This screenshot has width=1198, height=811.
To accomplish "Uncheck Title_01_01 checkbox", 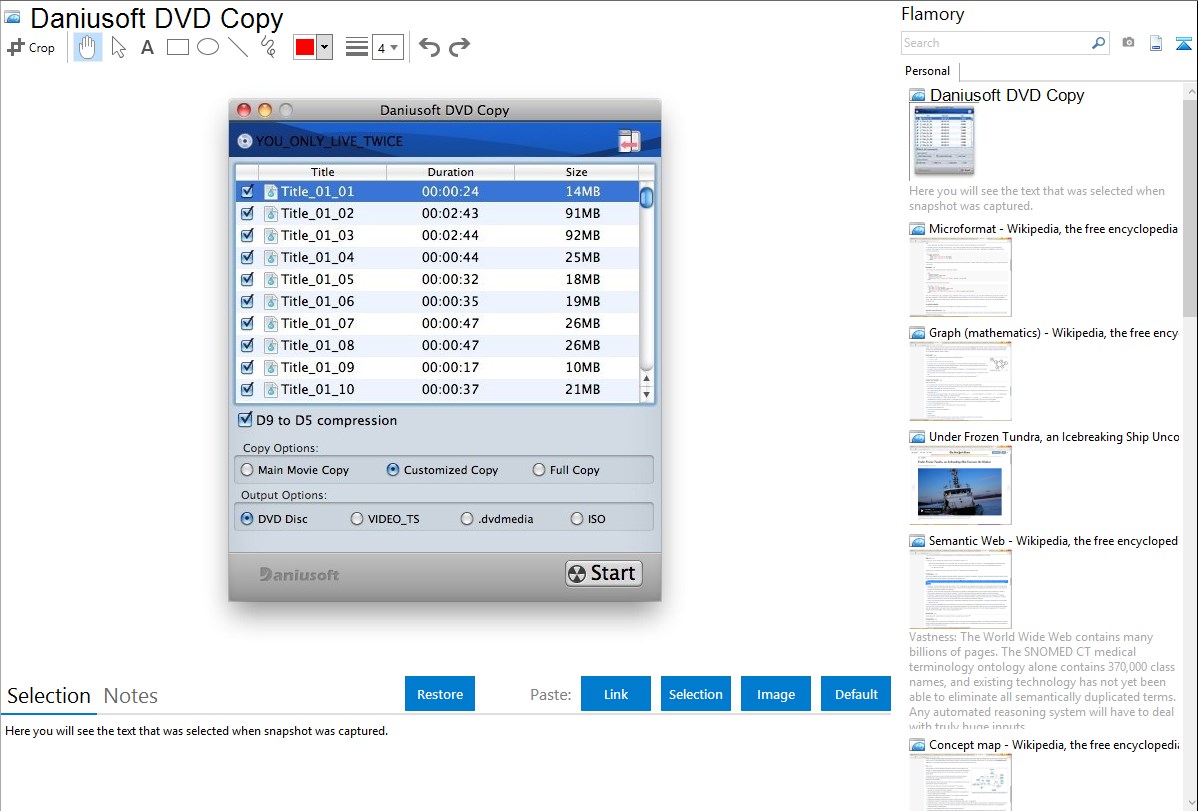I will click(247, 191).
